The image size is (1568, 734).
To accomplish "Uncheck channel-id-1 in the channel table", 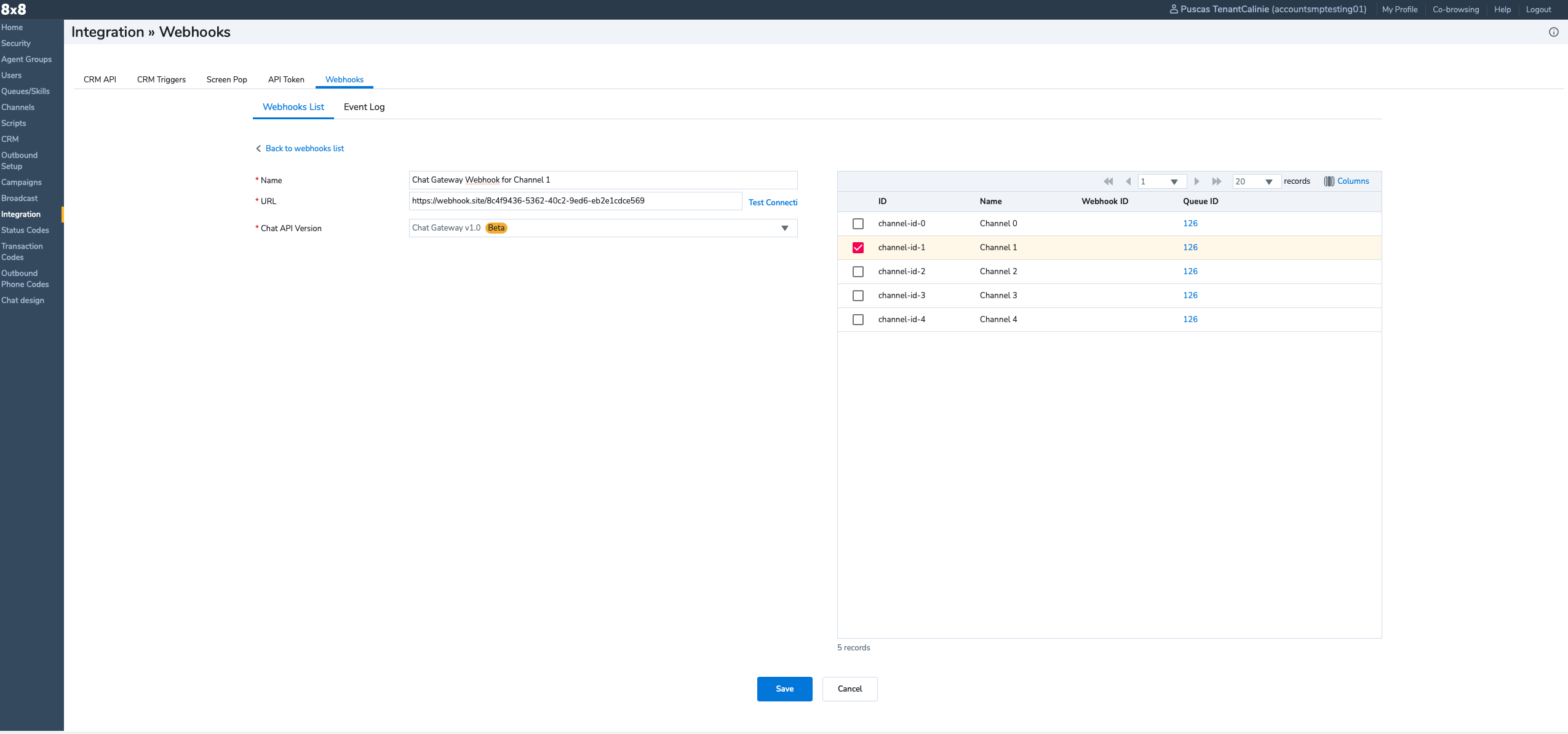I will point(858,247).
